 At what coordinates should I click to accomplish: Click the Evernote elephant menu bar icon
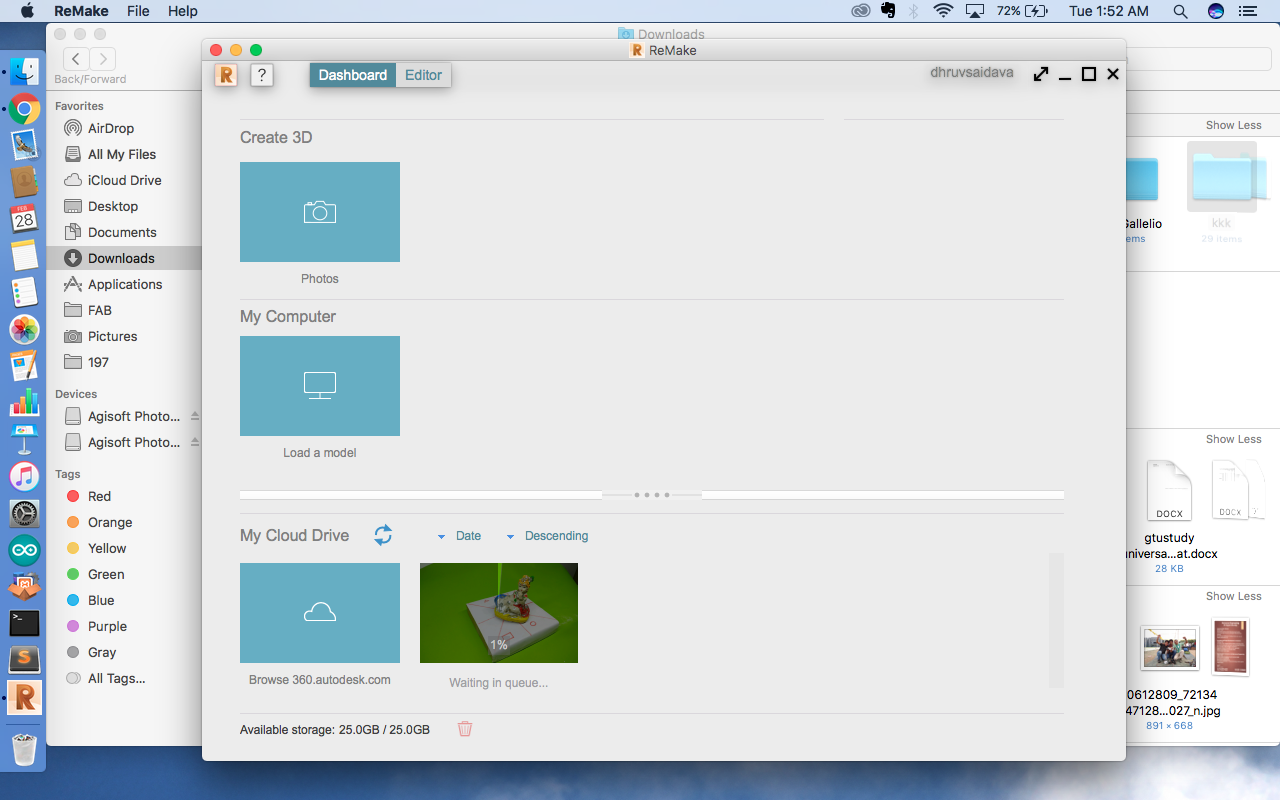888,11
